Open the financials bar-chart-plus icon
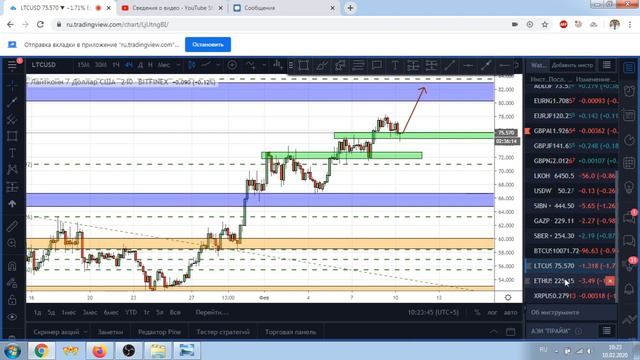Screen dimensions: 640x360 [278, 65]
